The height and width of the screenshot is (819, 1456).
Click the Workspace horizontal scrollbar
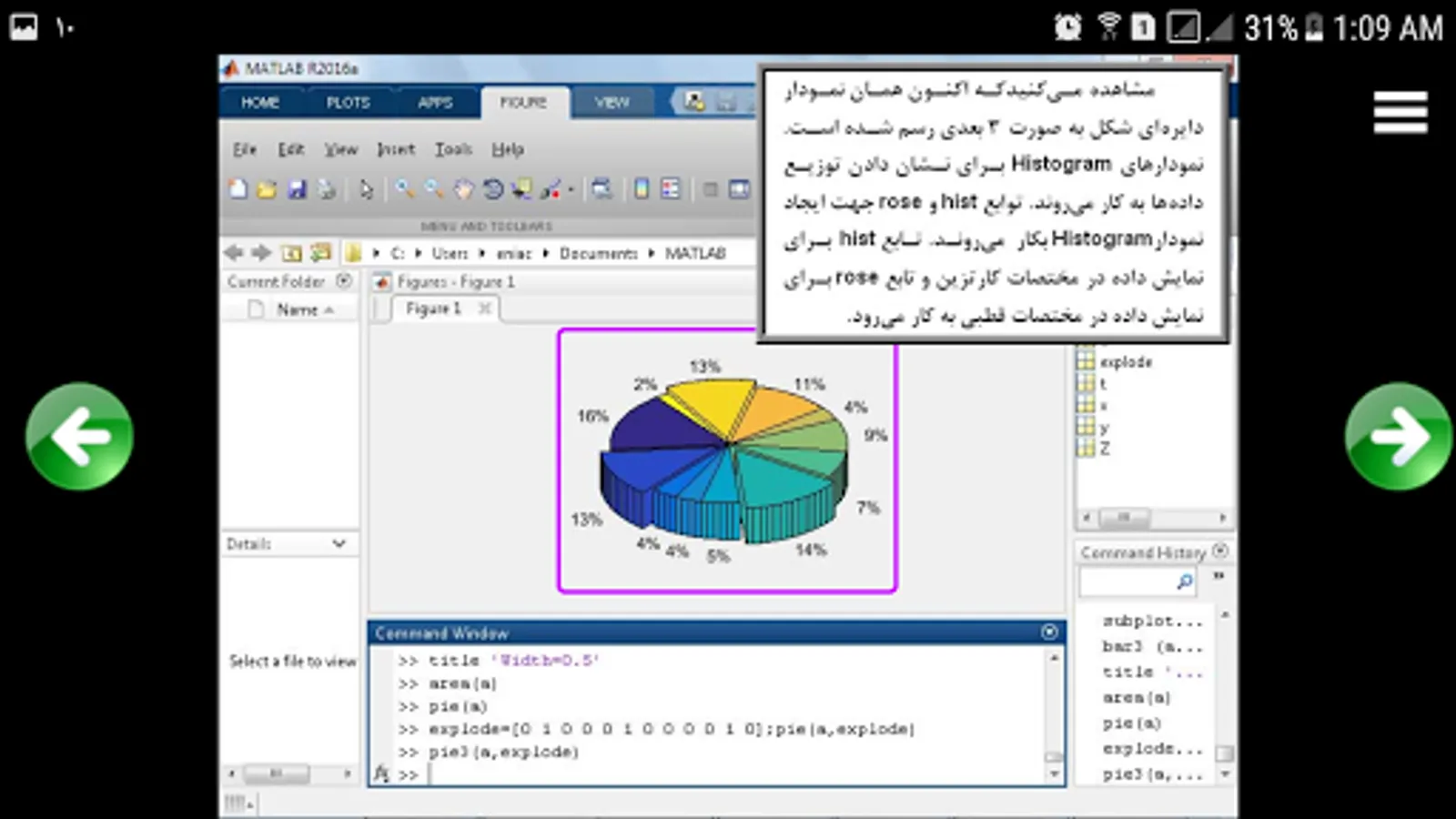click(x=1153, y=518)
